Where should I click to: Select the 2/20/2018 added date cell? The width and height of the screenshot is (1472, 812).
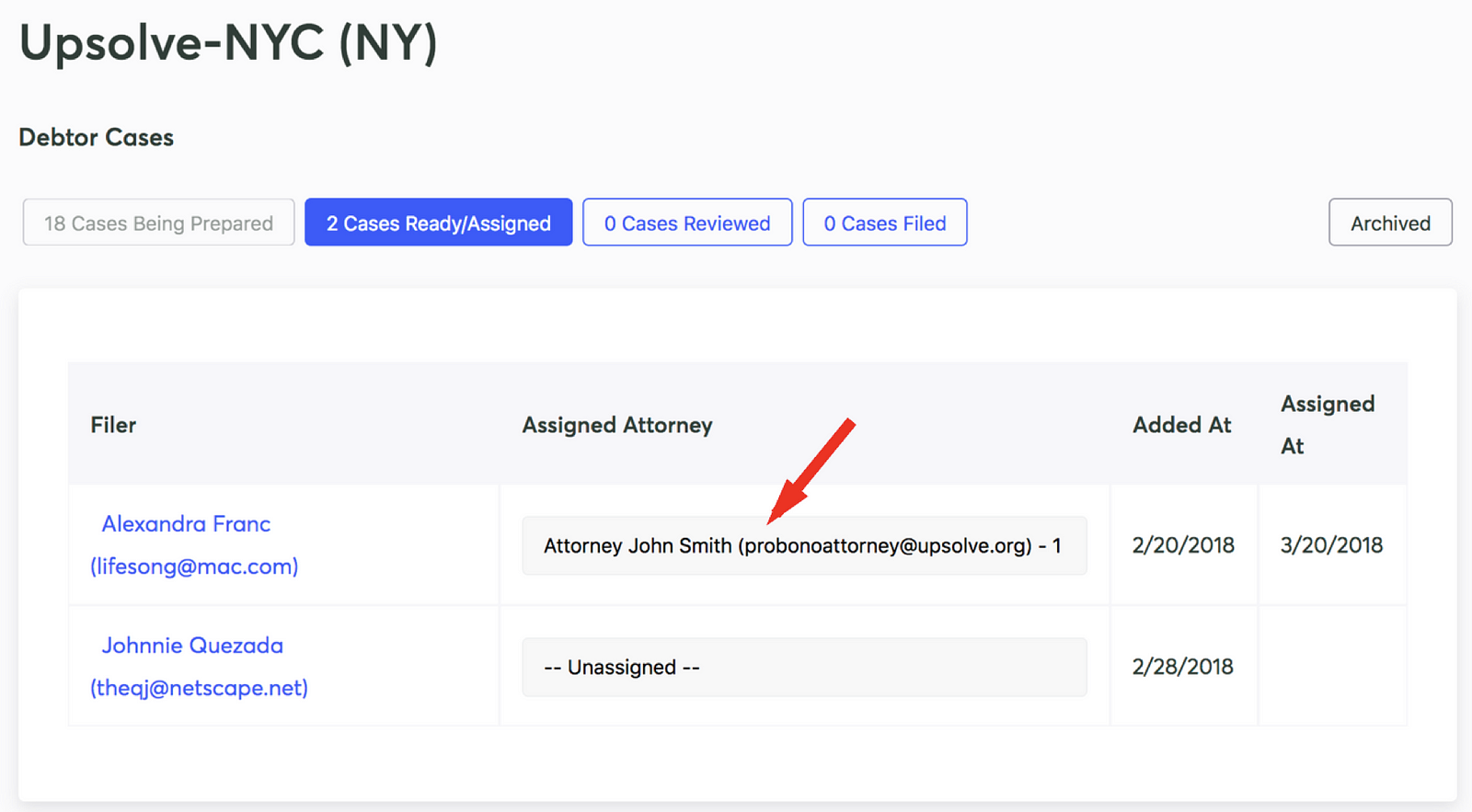pos(1183,544)
